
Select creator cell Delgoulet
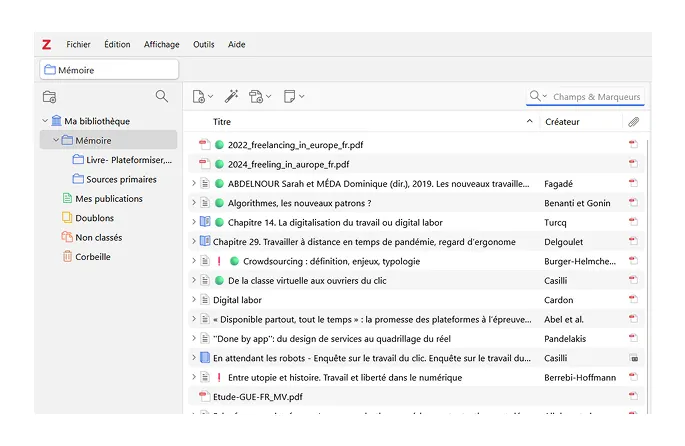click(564, 242)
